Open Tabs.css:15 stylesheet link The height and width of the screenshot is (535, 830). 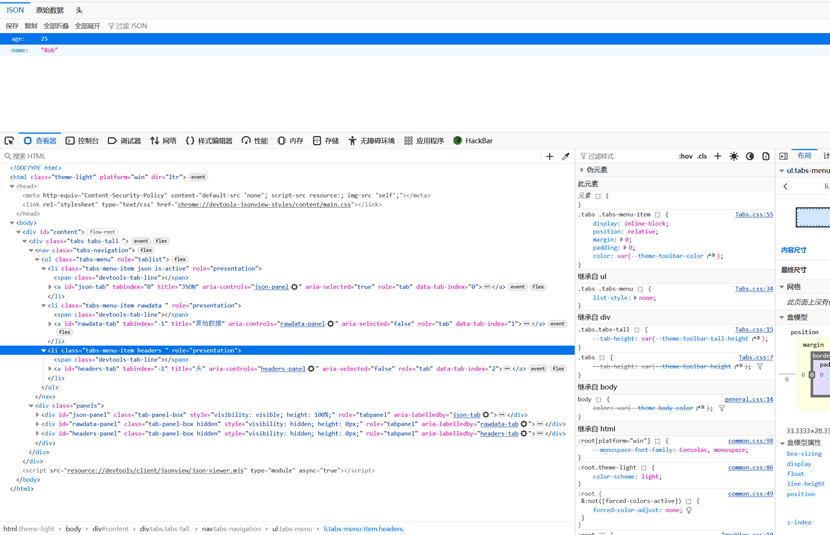coord(754,329)
